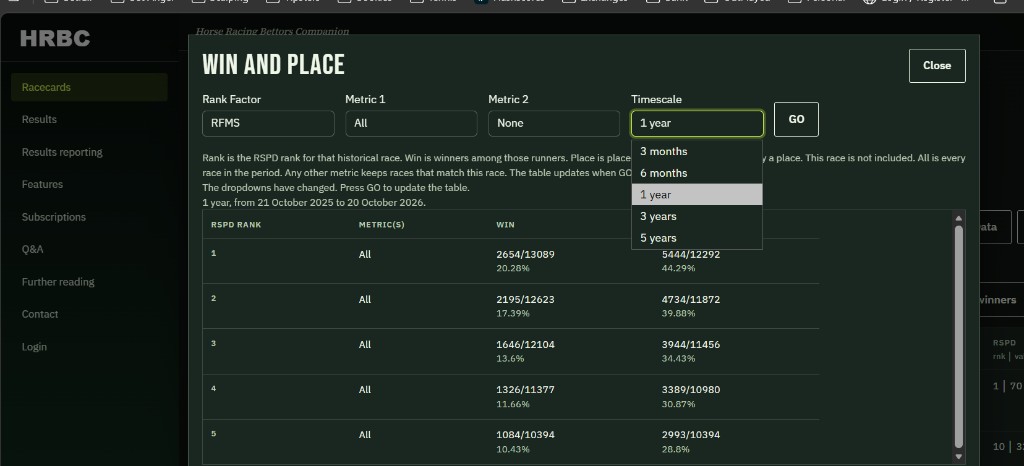
Task: Open the Metric 1 dropdown
Action: tap(411, 123)
